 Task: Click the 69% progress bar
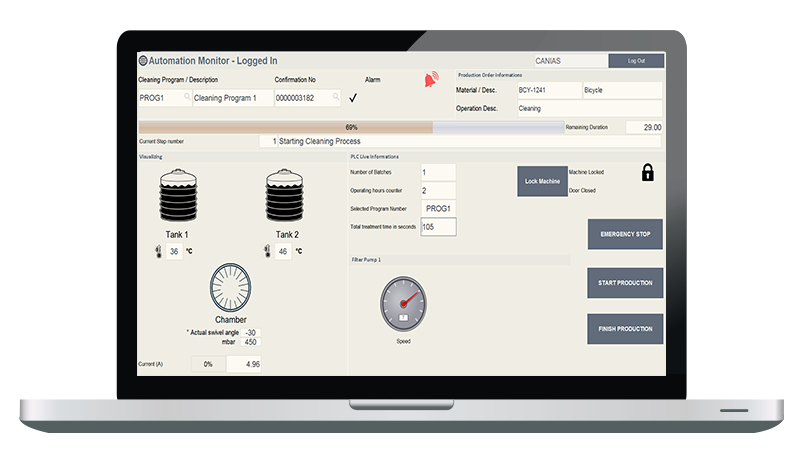pyautogui.click(x=350, y=128)
